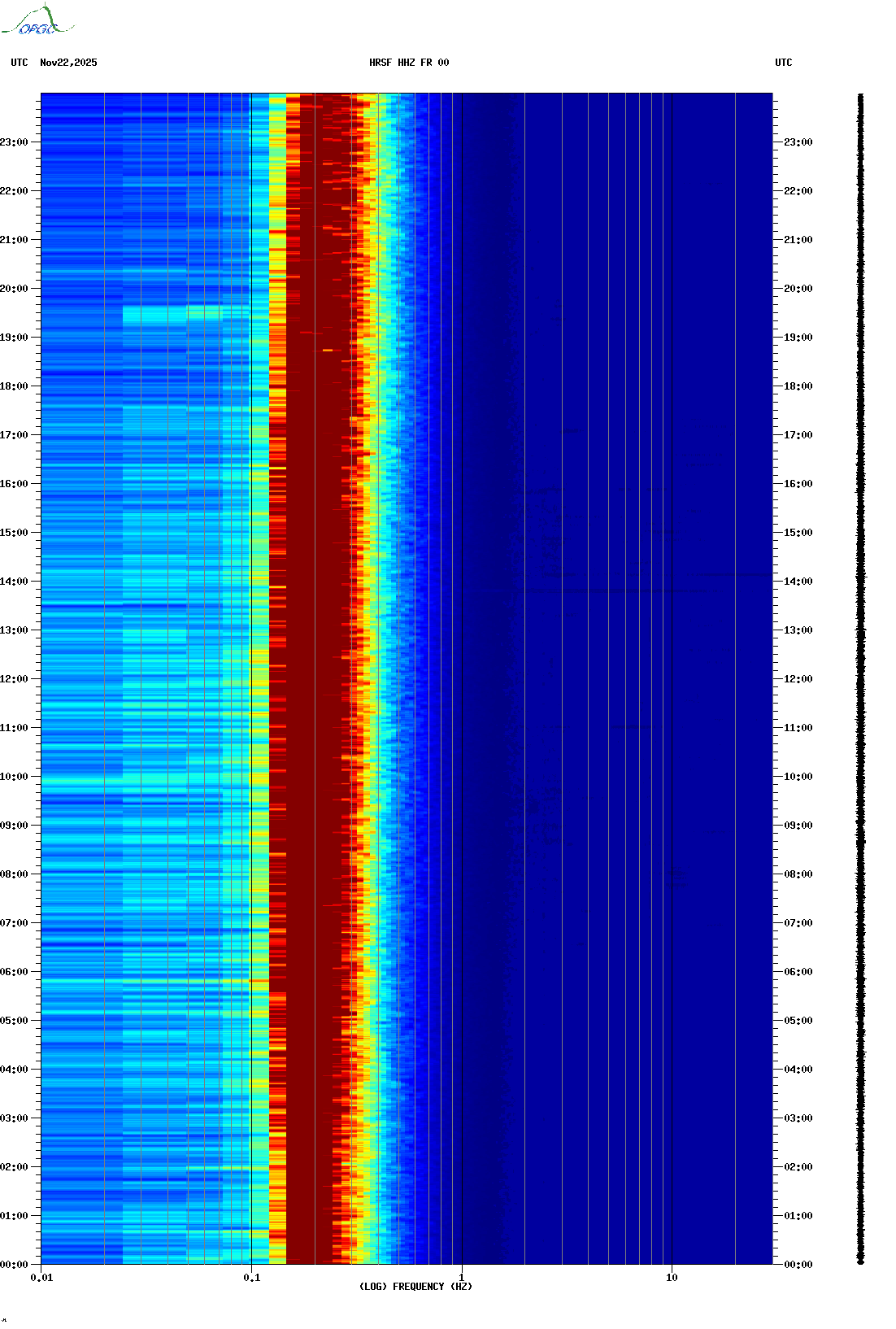Click the 0.01 frequency axis label

click(x=41, y=1278)
